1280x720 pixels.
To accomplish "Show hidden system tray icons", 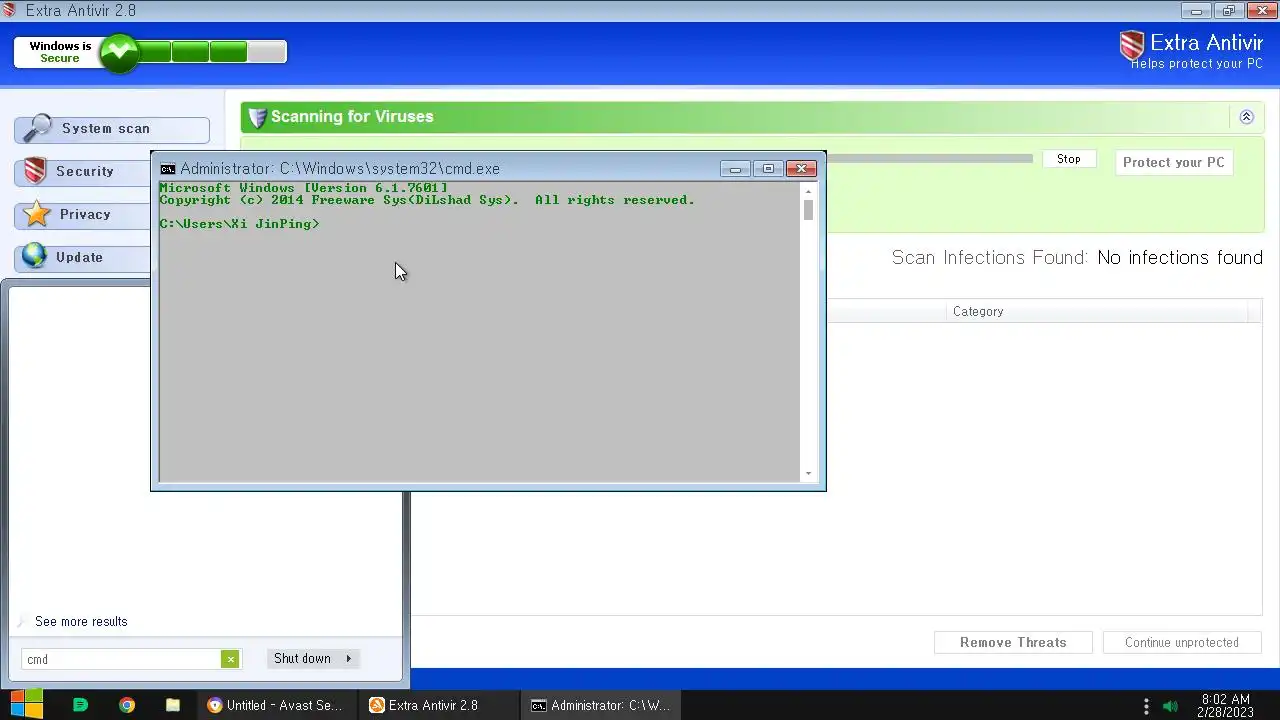I will pyautogui.click(x=1146, y=706).
